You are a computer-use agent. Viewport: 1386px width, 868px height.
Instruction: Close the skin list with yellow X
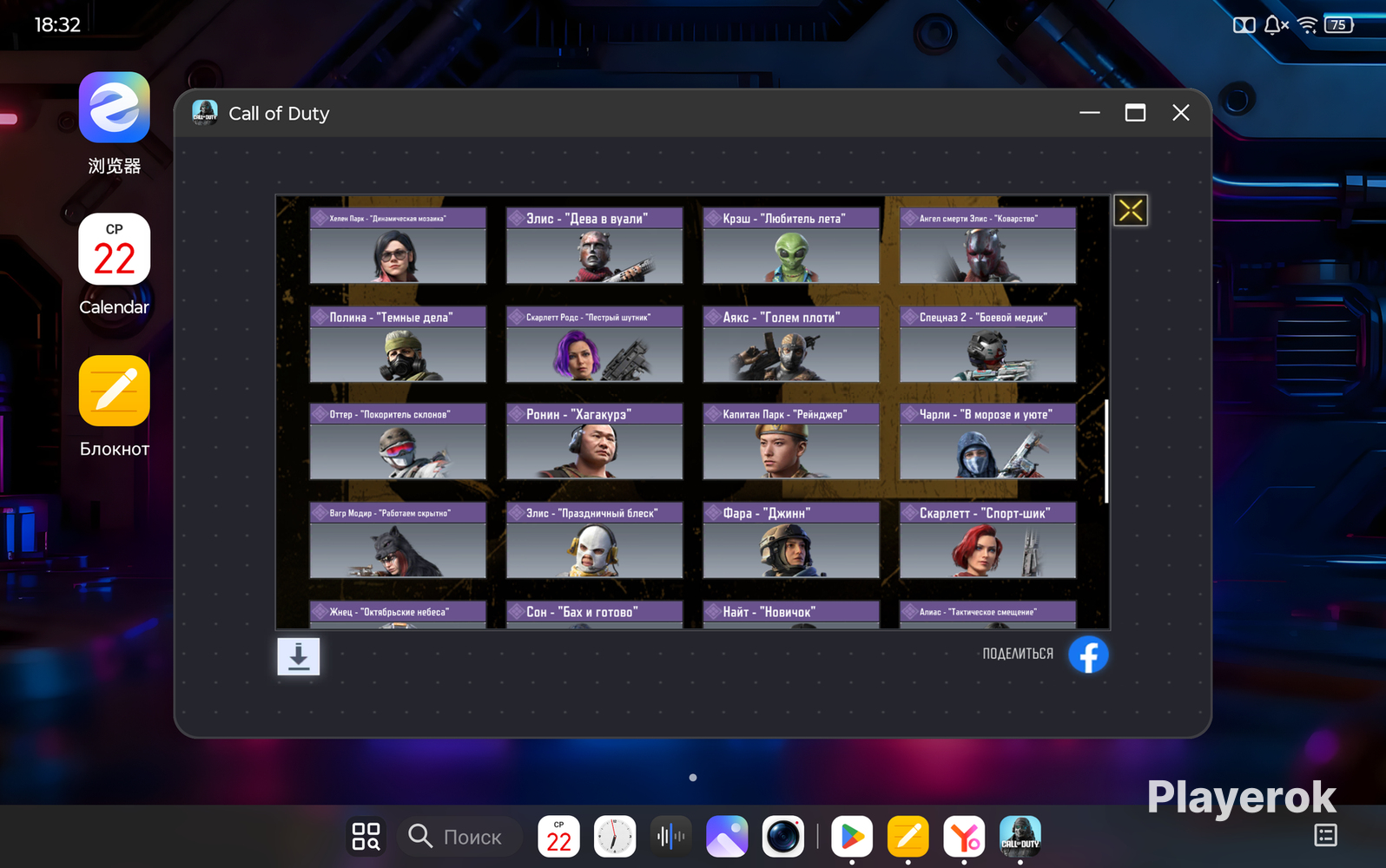click(x=1131, y=210)
